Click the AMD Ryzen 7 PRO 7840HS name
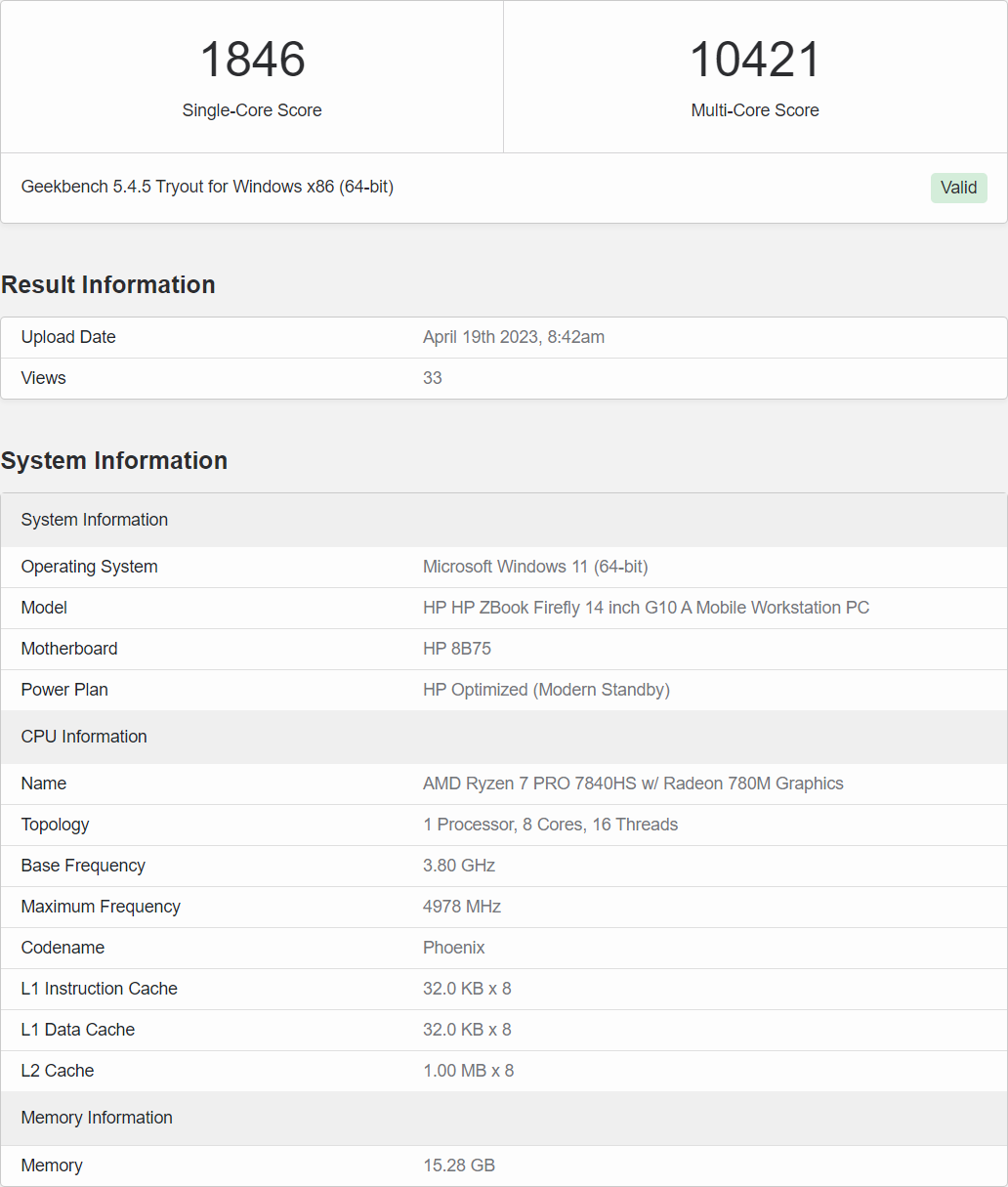Screen dimensions: 1008x1187 click(x=633, y=784)
